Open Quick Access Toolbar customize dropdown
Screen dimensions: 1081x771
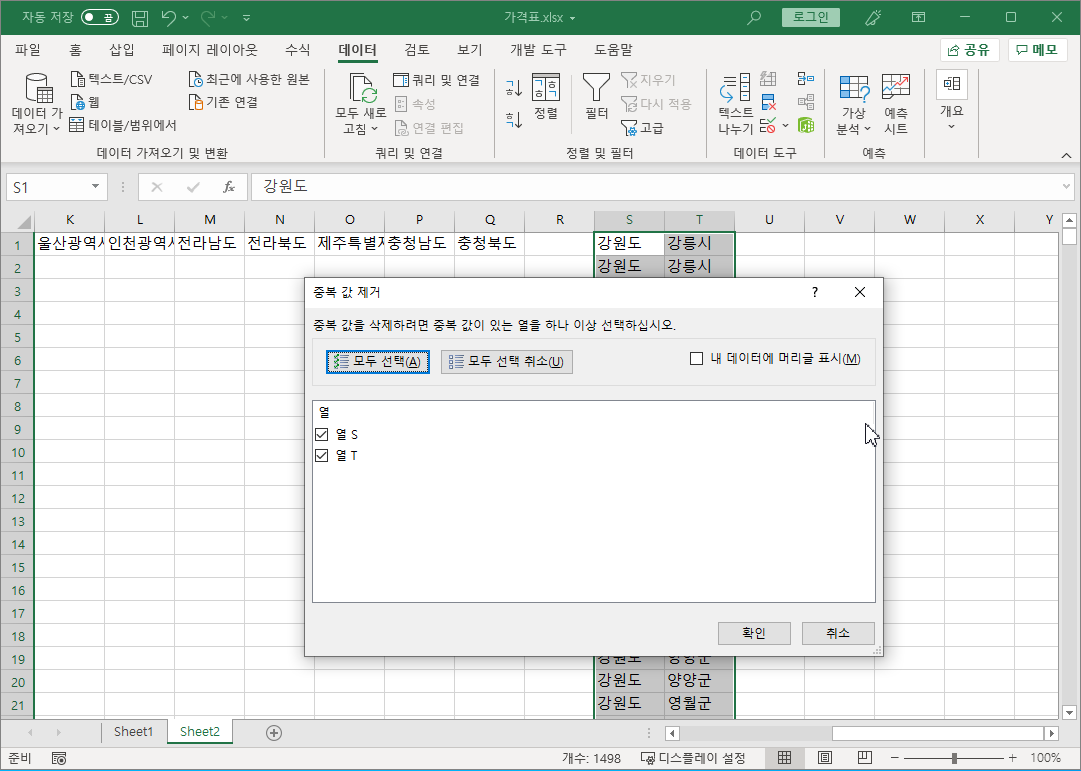[247, 18]
